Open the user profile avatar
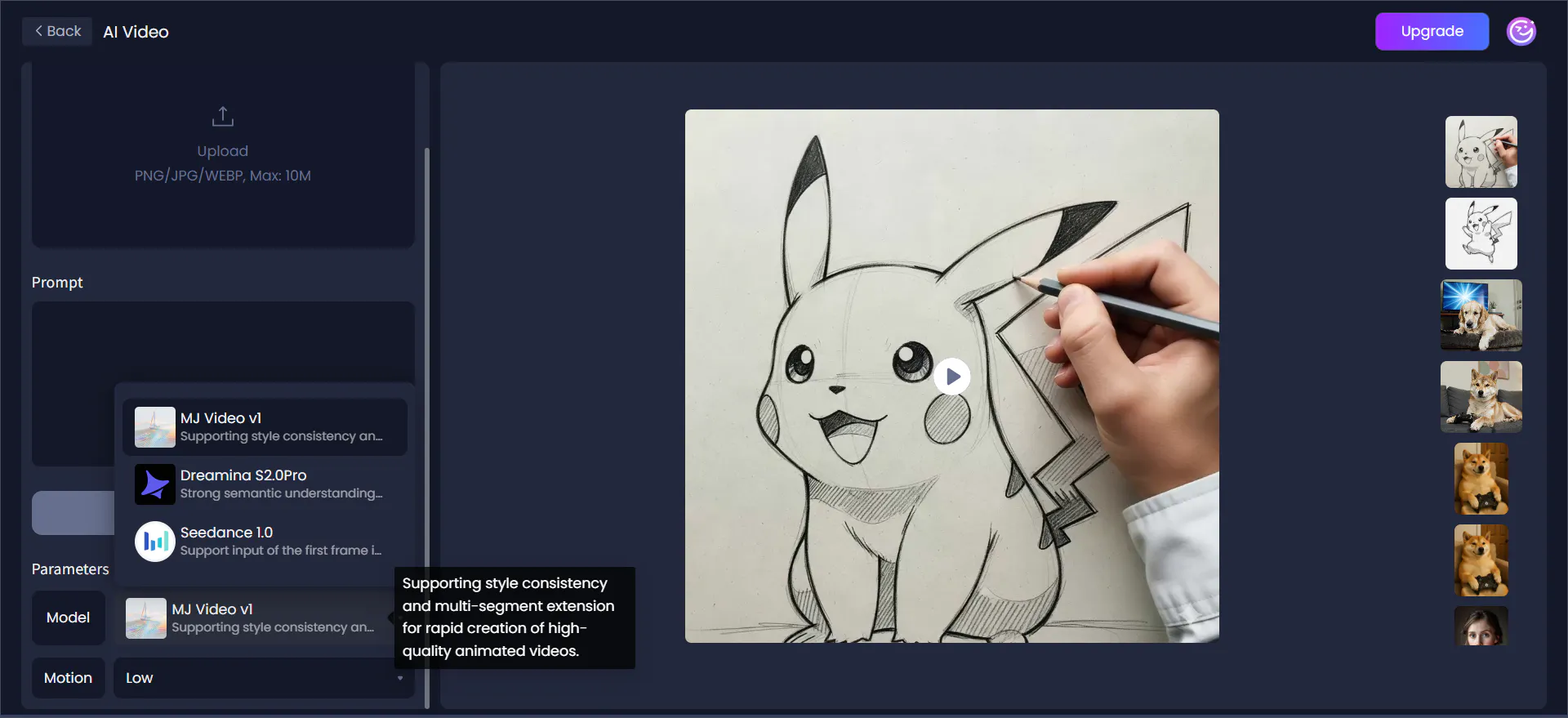This screenshot has height=718, width=1568. point(1521,32)
